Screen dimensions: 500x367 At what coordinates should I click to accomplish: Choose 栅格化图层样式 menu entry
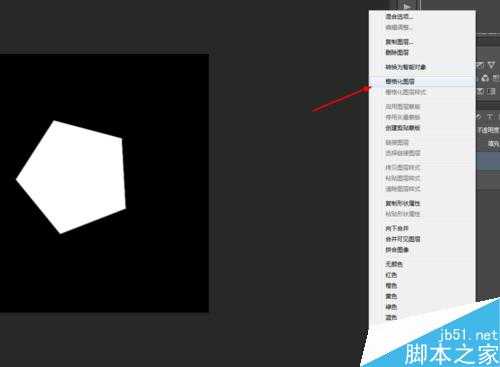pyautogui.click(x=406, y=92)
